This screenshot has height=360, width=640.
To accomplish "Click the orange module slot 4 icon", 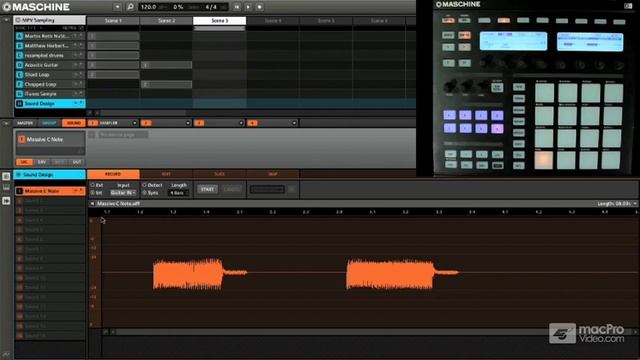I will tap(252, 123).
